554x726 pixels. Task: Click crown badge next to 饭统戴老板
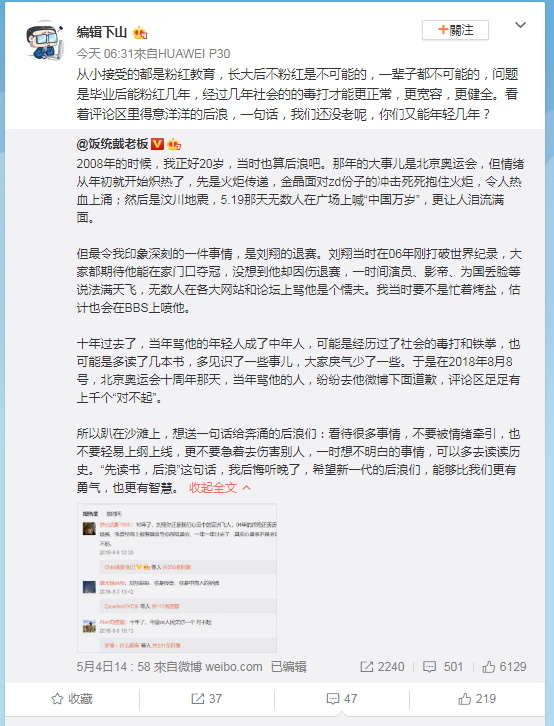(x=174, y=144)
